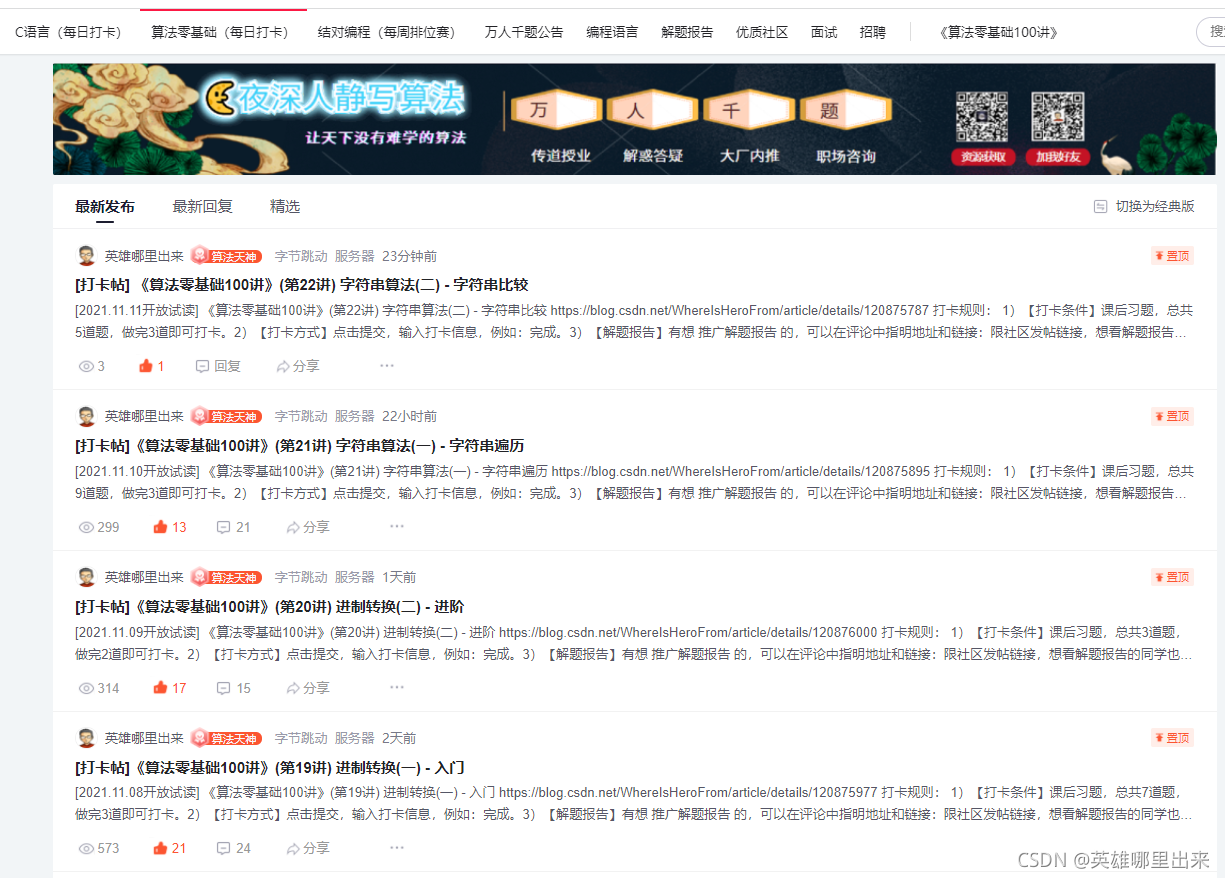
Task: Click view count eye icon showing 573
Action: tap(86, 848)
